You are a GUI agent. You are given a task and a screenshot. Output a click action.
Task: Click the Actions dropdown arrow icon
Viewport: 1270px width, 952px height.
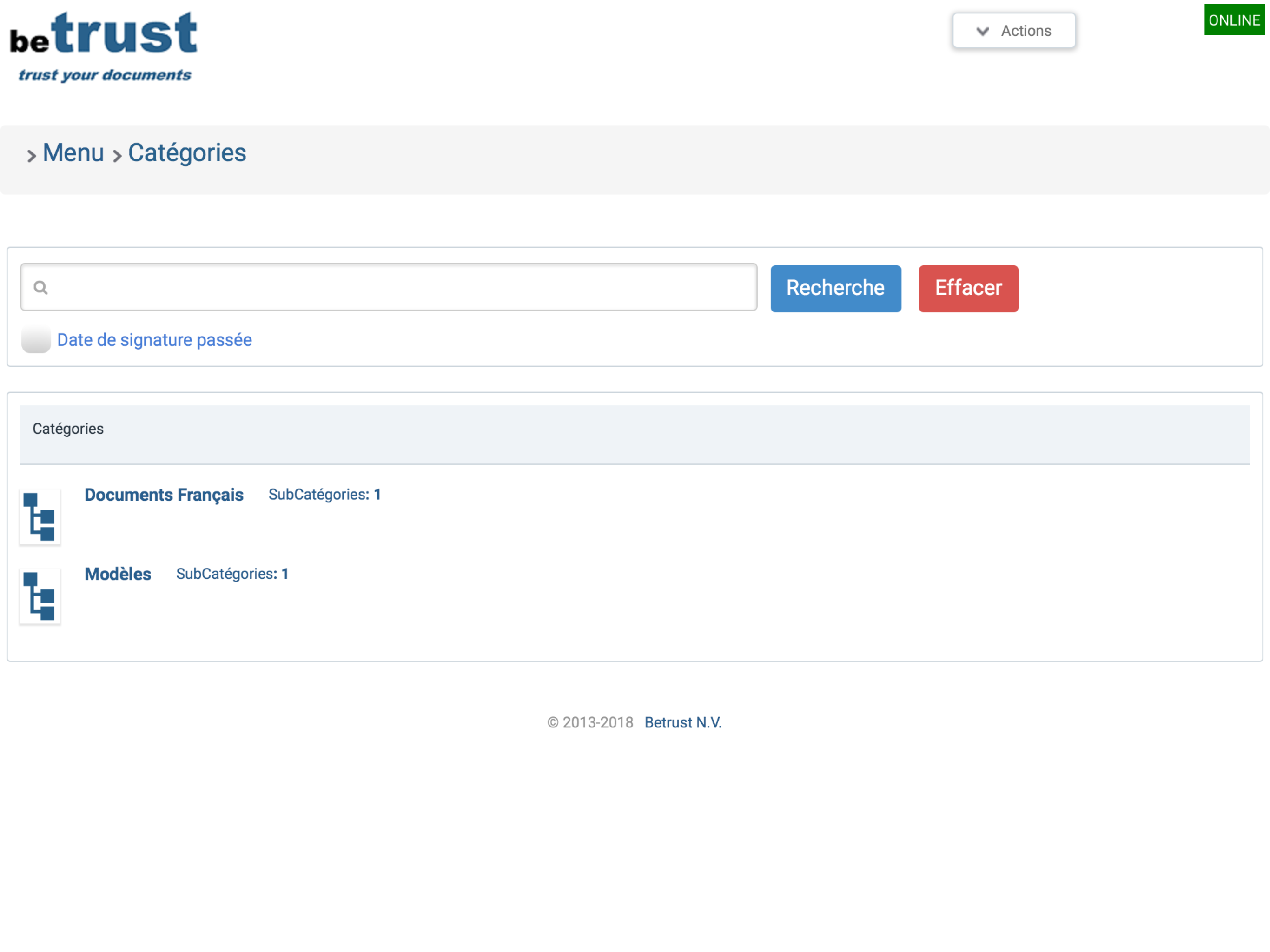982,31
